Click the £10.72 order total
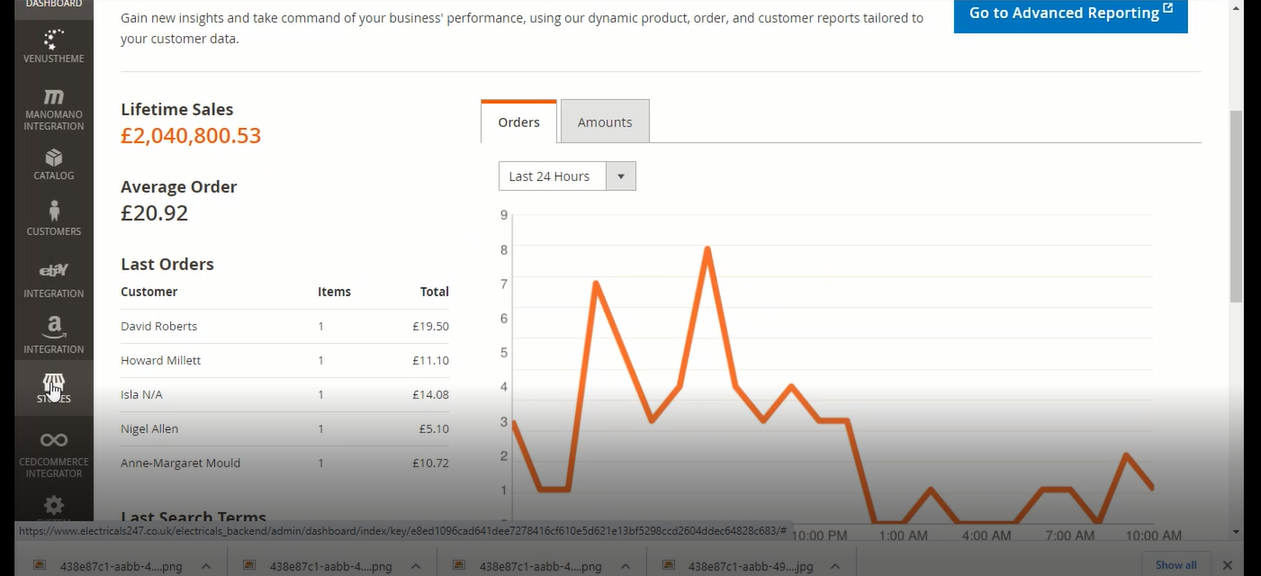The height and width of the screenshot is (576, 1261). coord(430,463)
